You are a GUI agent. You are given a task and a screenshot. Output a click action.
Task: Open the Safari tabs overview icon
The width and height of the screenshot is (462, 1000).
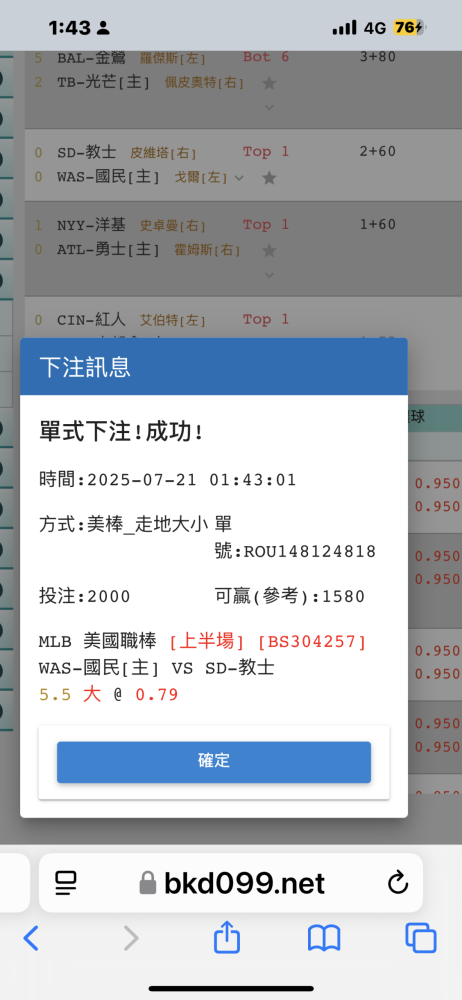point(421,938)
